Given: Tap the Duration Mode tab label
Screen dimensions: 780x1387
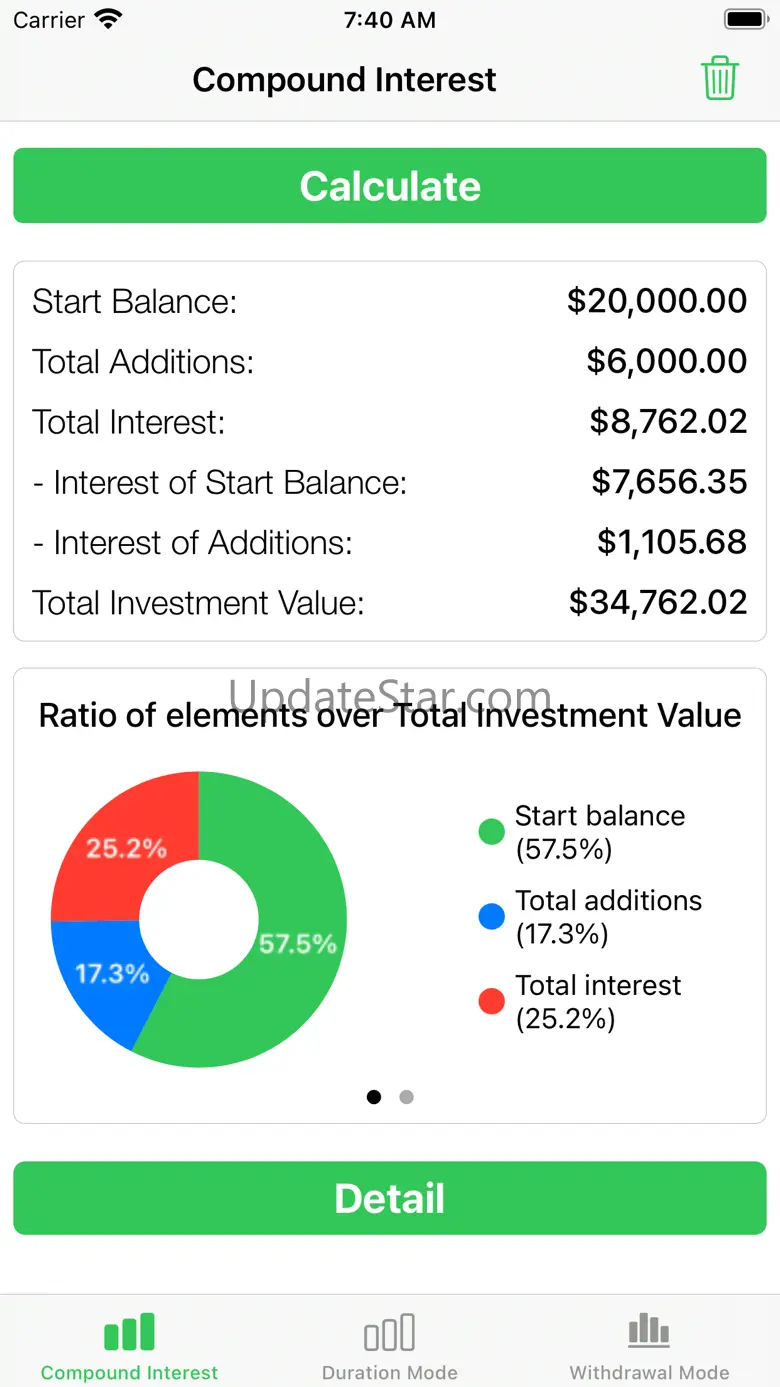Looking at the screenshot, I should (x=389, y=1372).
